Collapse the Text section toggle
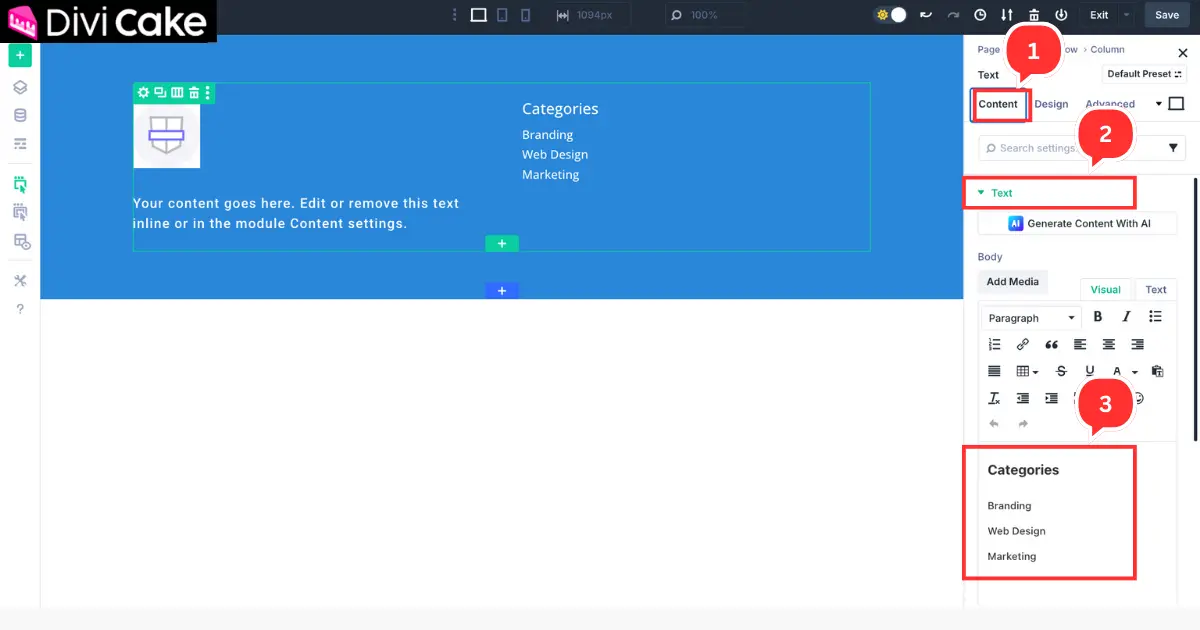The height and width of the screenshot is (630, 1200). pyautogui.click(x=981, y=193)
